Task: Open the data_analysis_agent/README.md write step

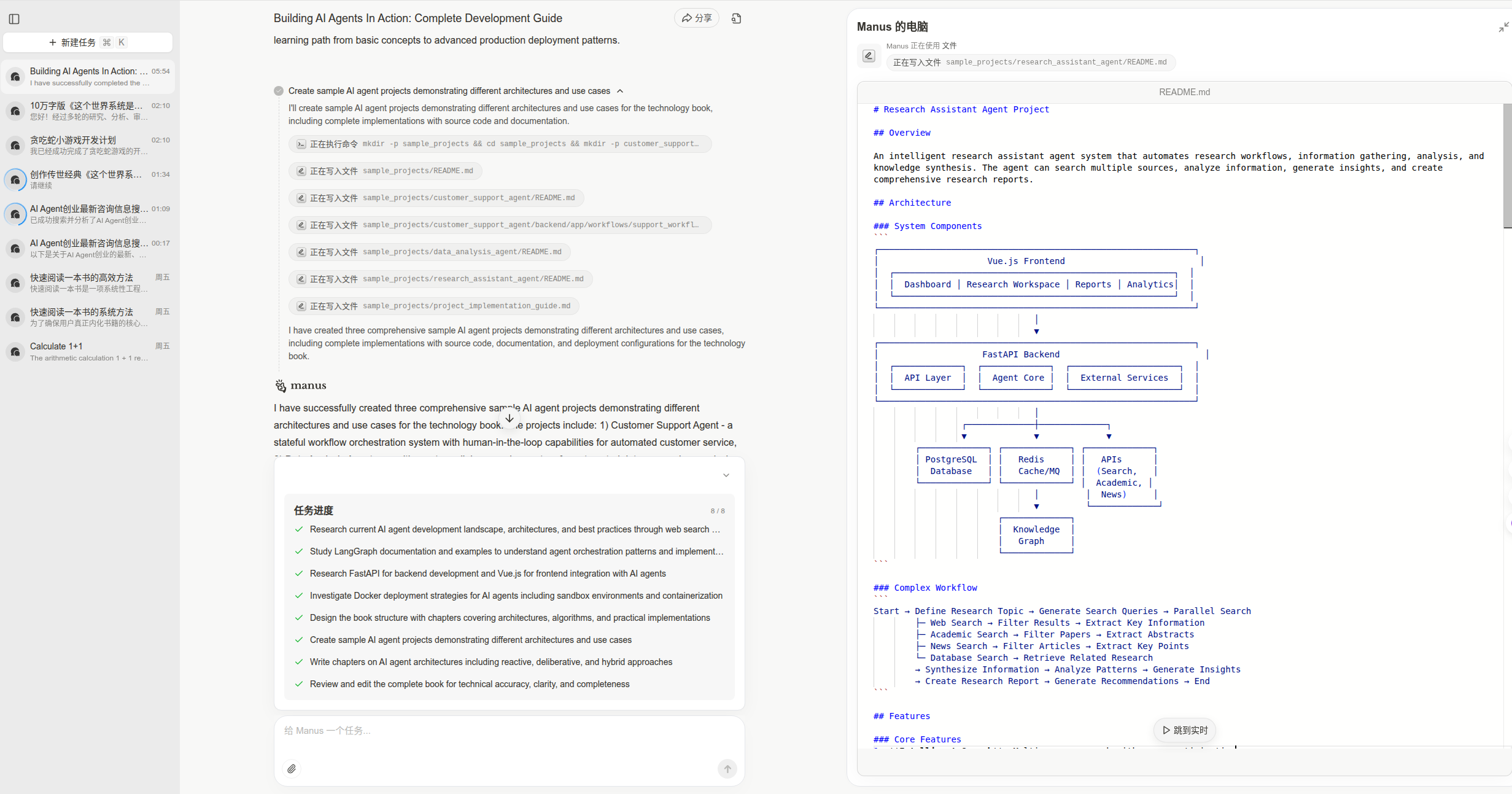Action: [429, 252]
